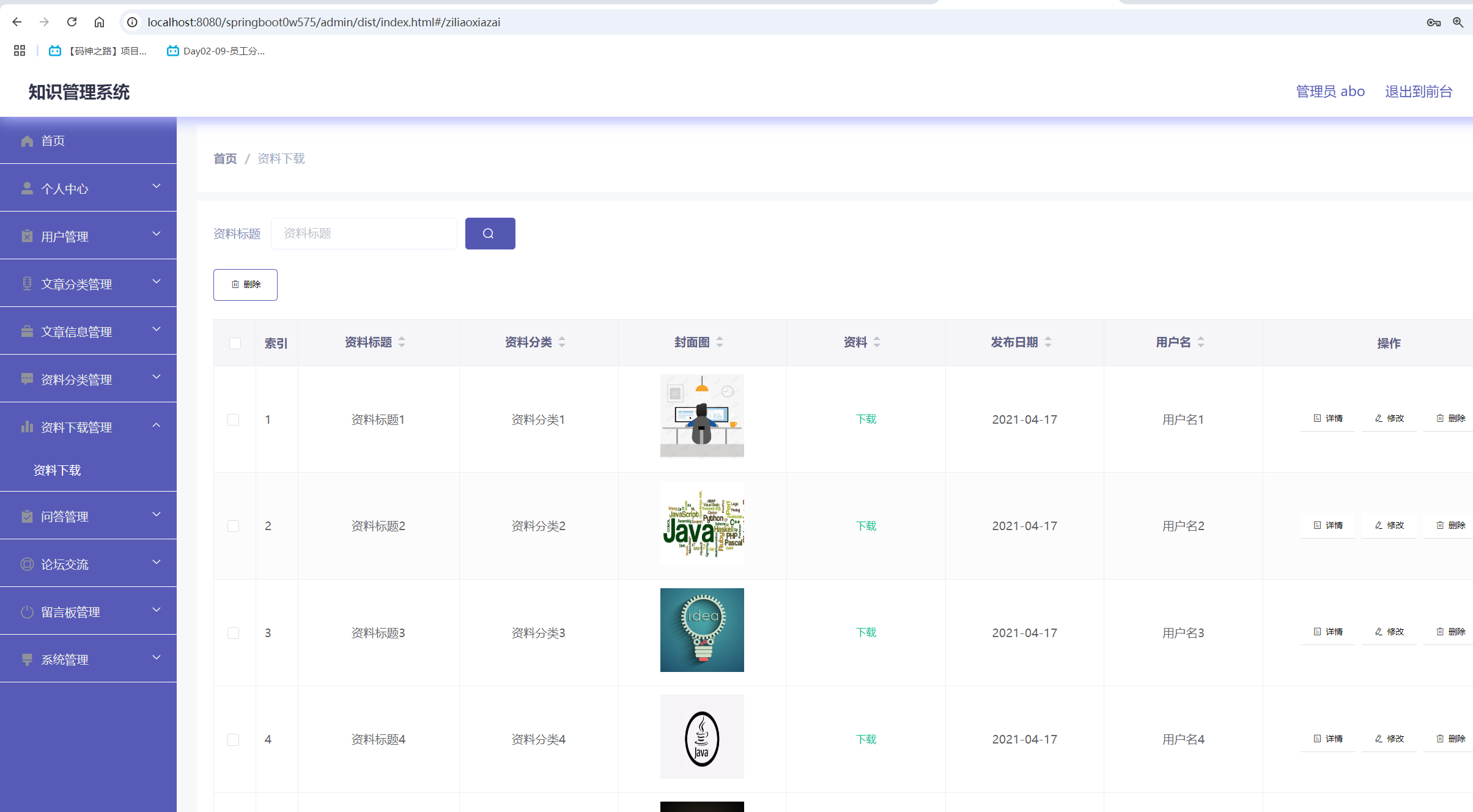Check the checkbox for row 1
The width and height of the screenshot is (1473, 812).
click(233, 419)
